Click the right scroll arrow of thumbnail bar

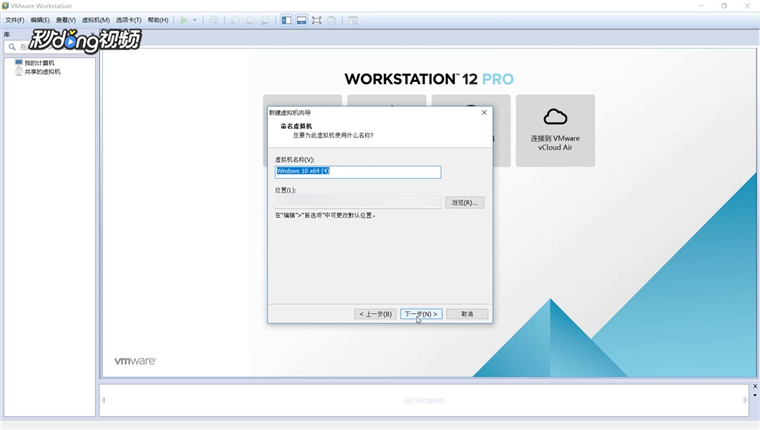click(745, 400)
